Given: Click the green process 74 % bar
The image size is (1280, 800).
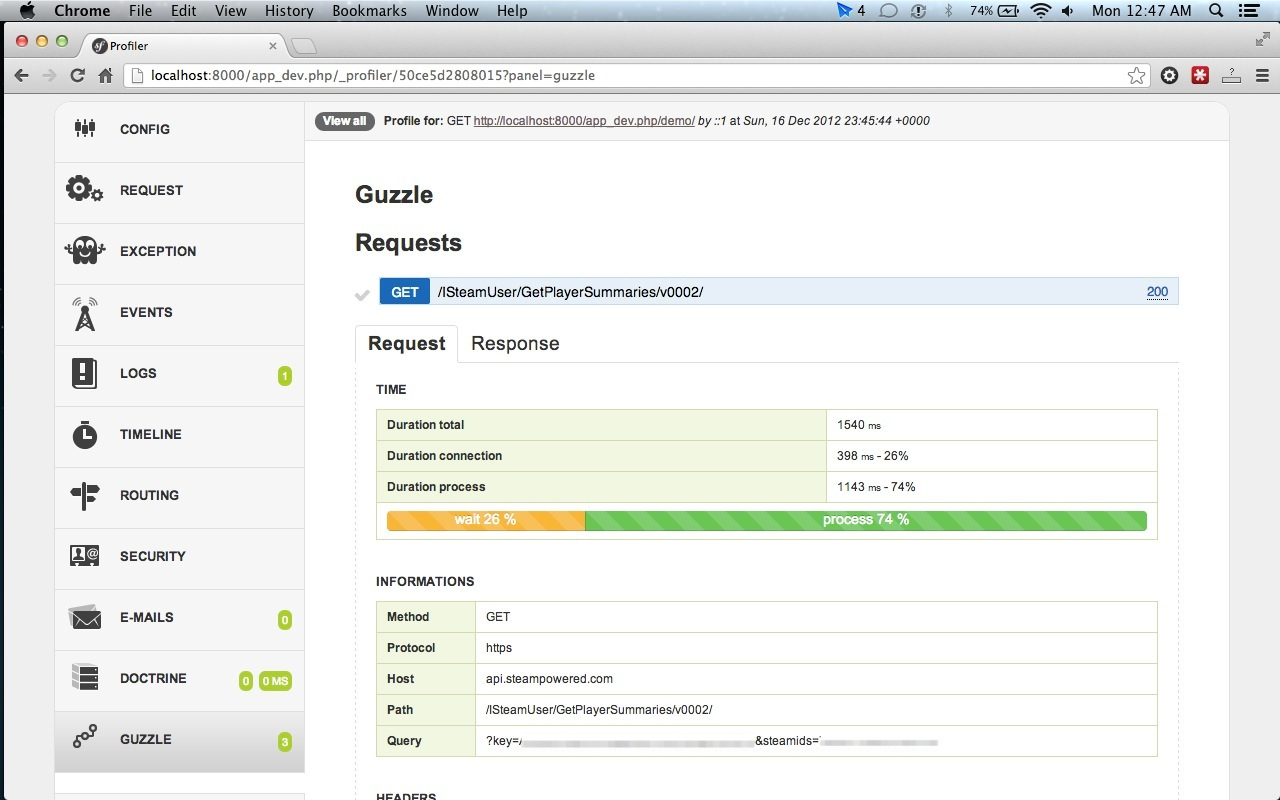Looking at the screenshot, I should [x=866, y=520].
